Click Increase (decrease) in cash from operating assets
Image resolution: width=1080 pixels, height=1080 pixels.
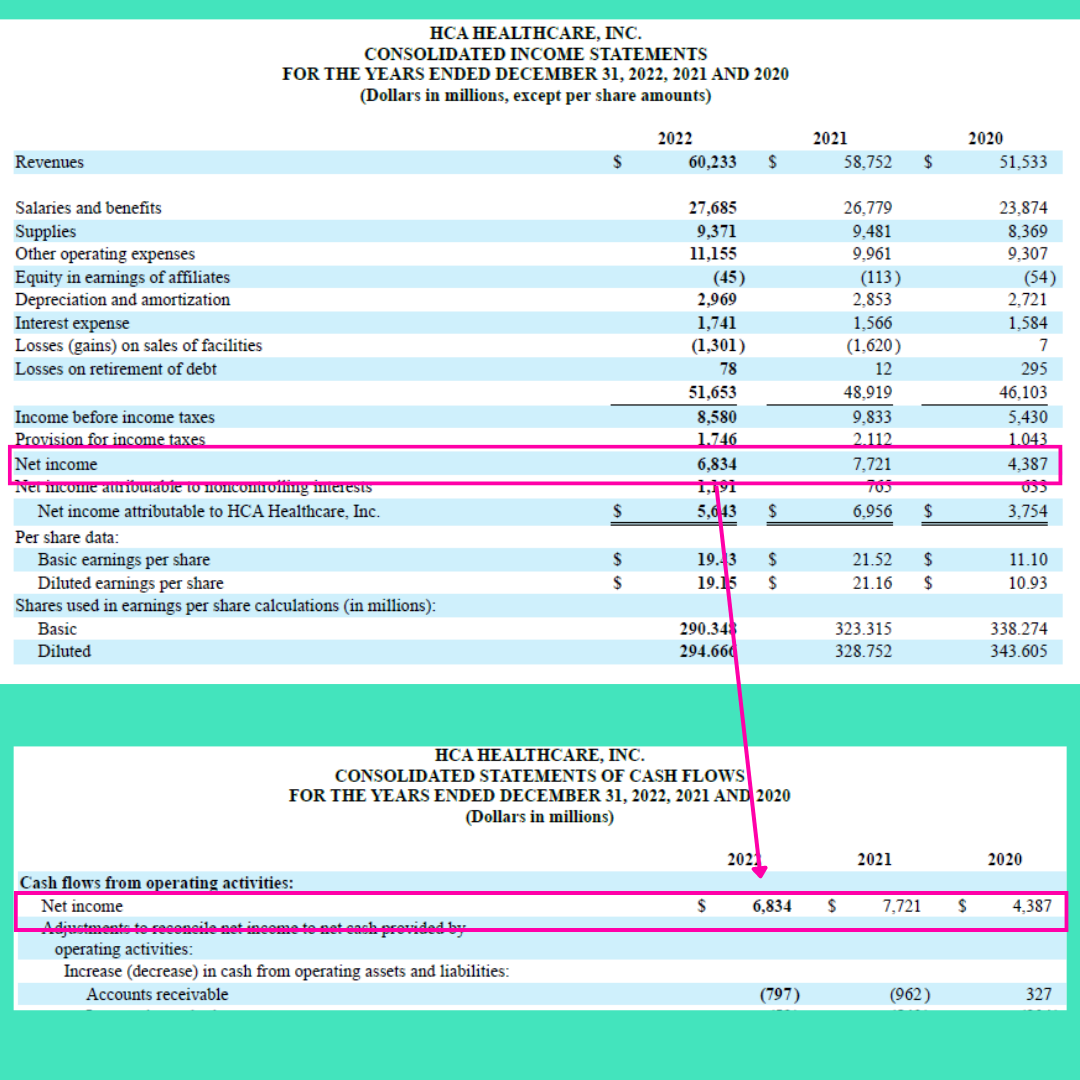pos(287,972)
